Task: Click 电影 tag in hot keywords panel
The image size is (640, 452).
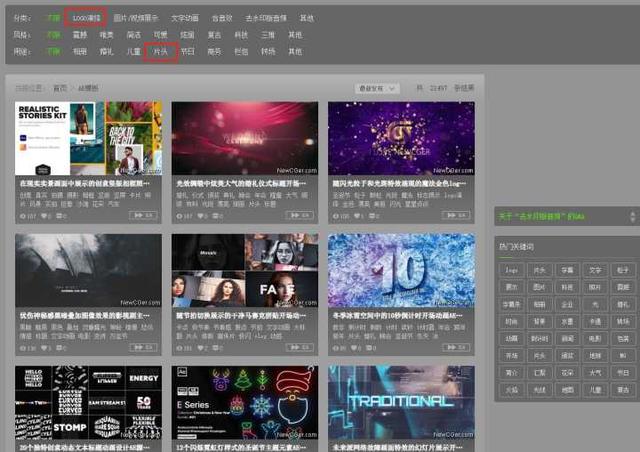Action: [595, 338]
